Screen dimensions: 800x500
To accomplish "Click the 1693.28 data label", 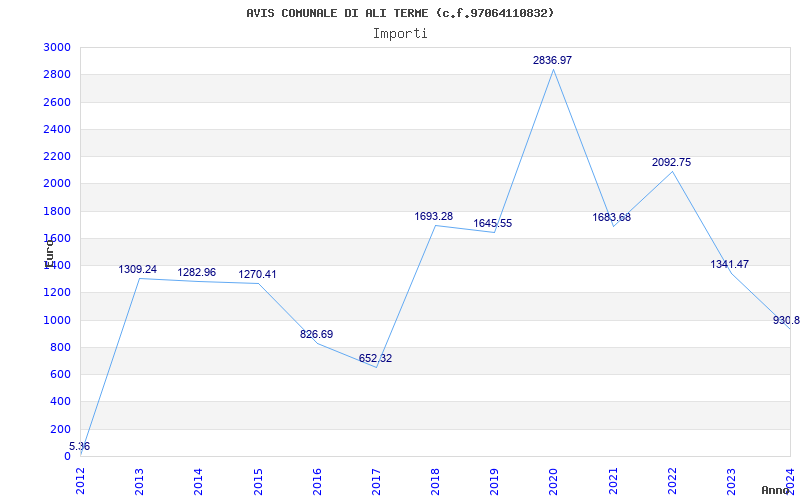I will click(434, 216).
